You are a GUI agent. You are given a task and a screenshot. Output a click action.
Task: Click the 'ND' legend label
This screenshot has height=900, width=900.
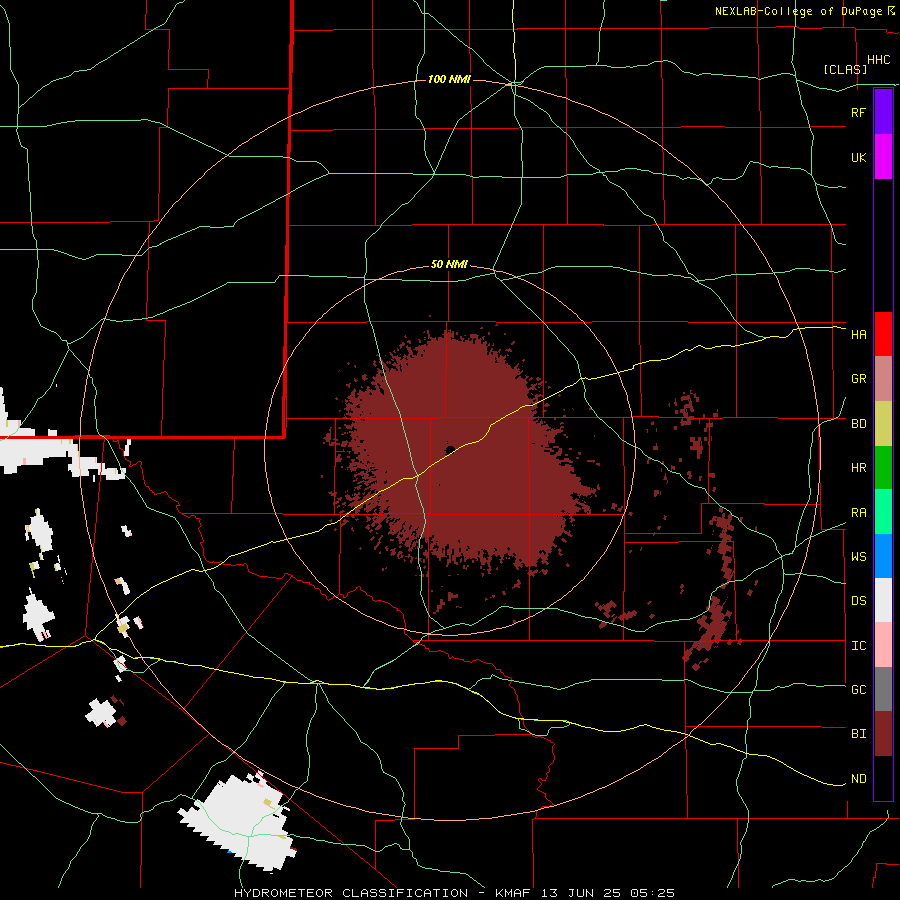pos(858,779)
